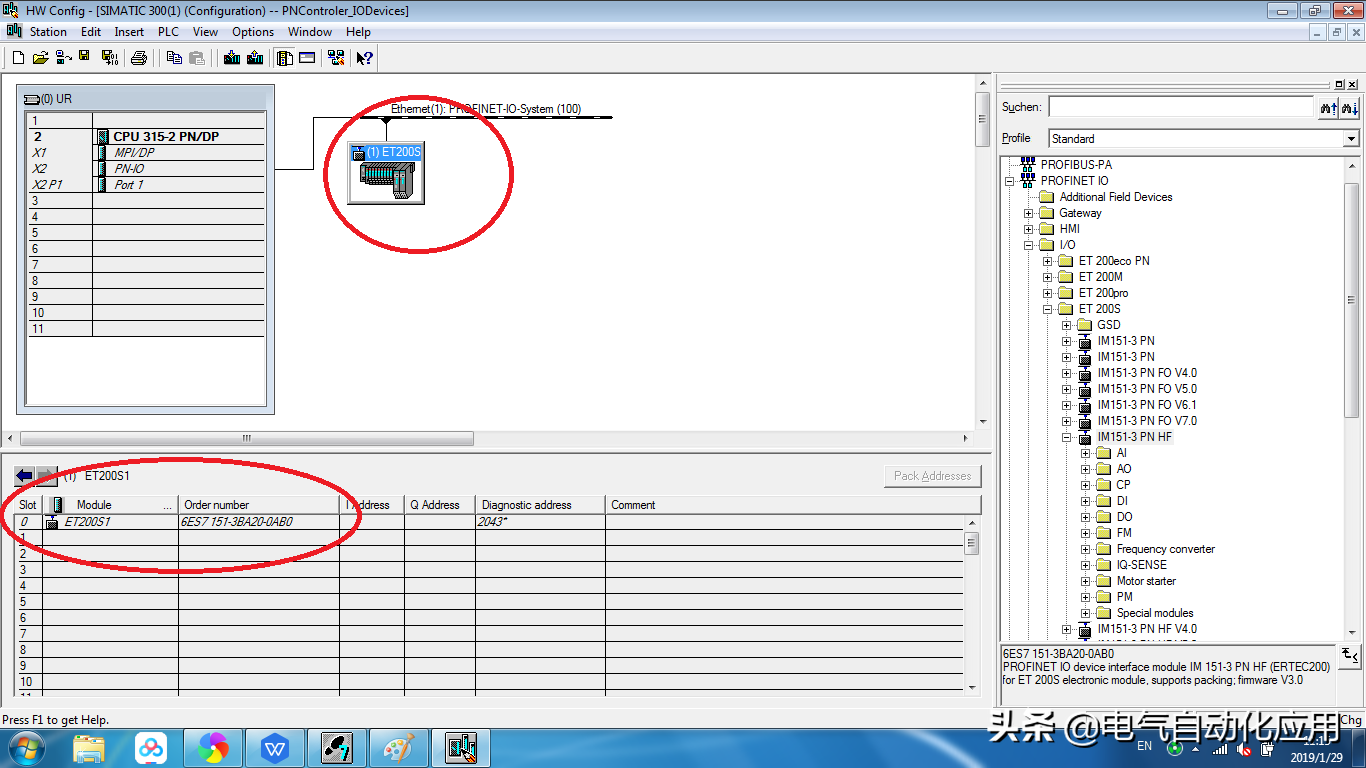
Task: Click the Print toolbar icon
Action: click(139, 58)
